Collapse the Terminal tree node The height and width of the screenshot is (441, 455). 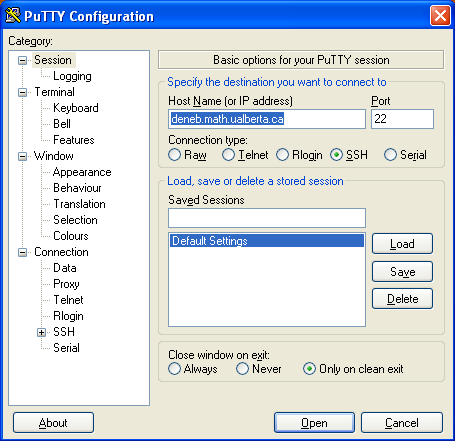[x=22, y=92]
